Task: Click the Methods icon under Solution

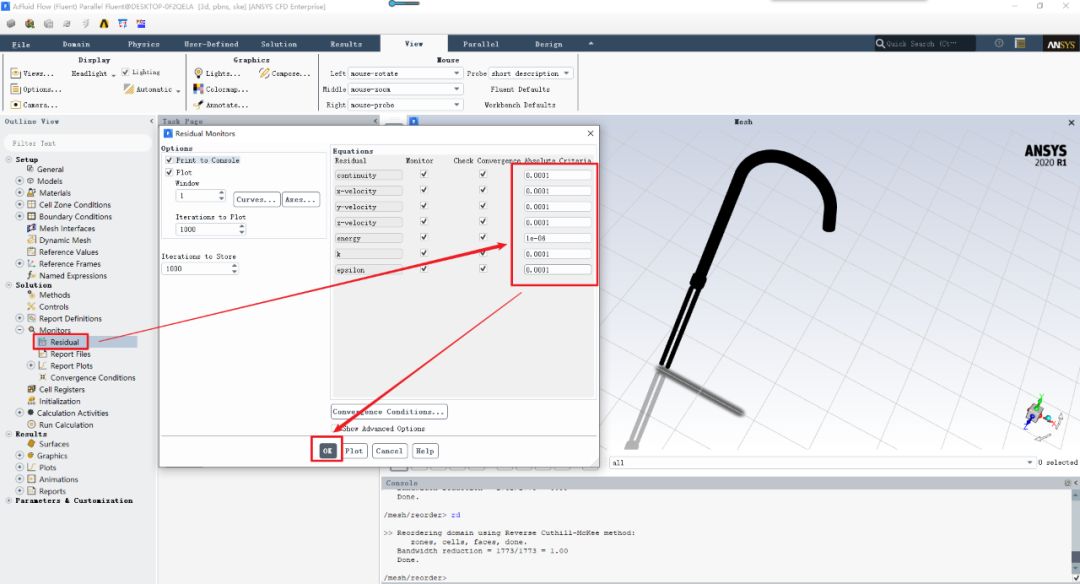Action: pyautogui.click(x=31, y=295)
